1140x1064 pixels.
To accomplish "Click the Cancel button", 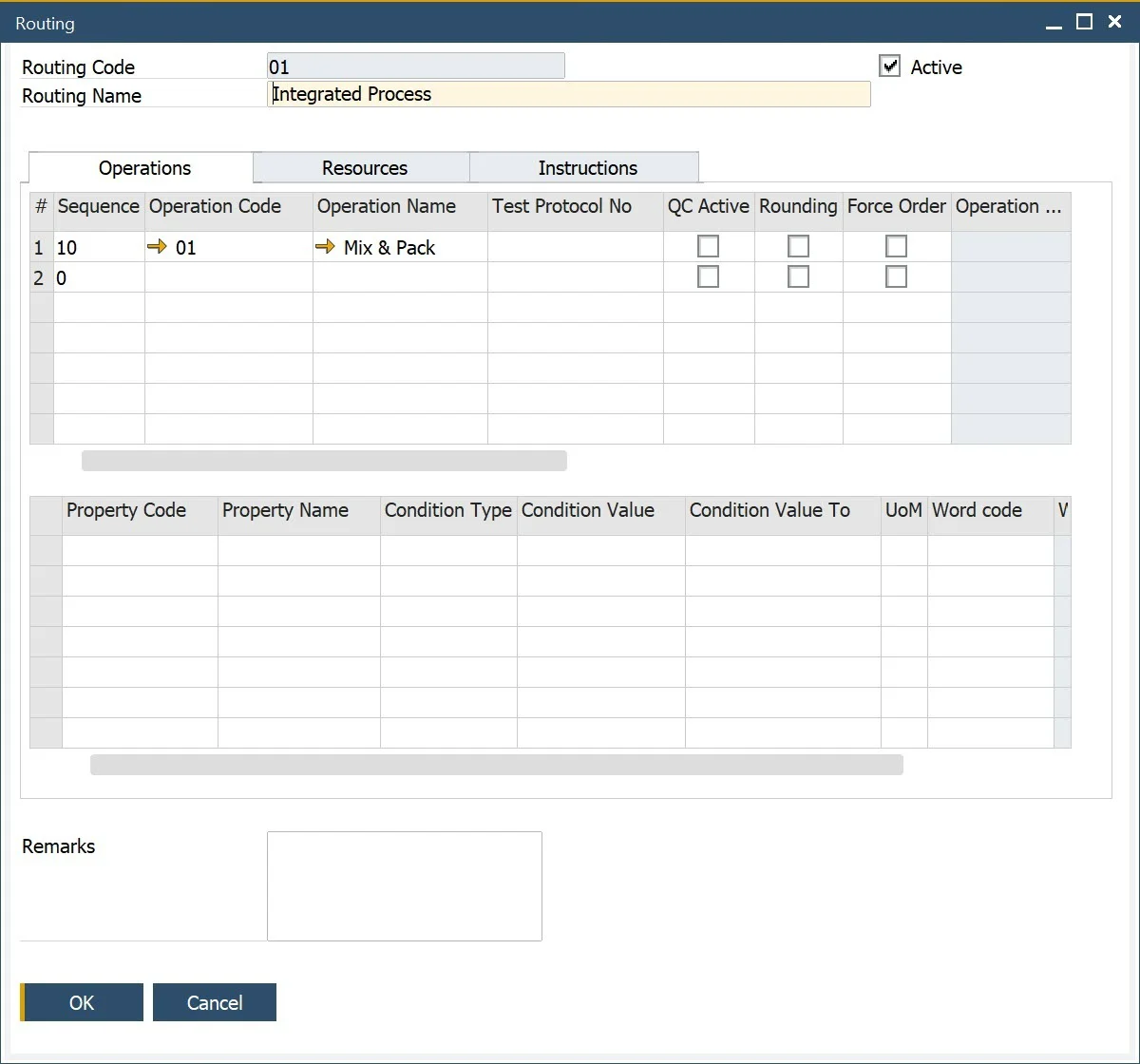I will (215, 1002).
